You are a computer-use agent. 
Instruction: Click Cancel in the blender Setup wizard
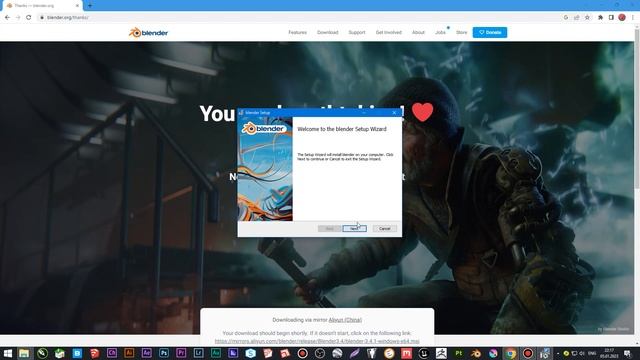384,229
